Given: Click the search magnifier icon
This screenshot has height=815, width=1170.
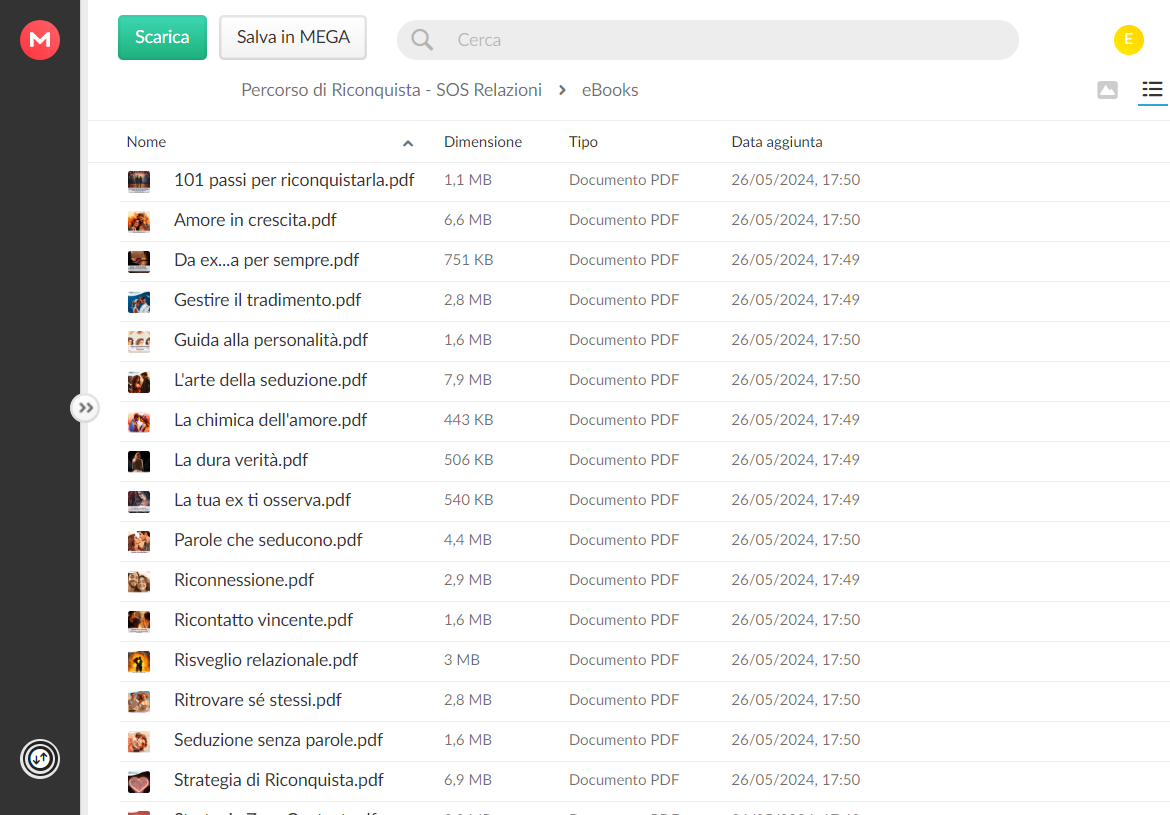Looking at the screenshot, I should point(422,40).
